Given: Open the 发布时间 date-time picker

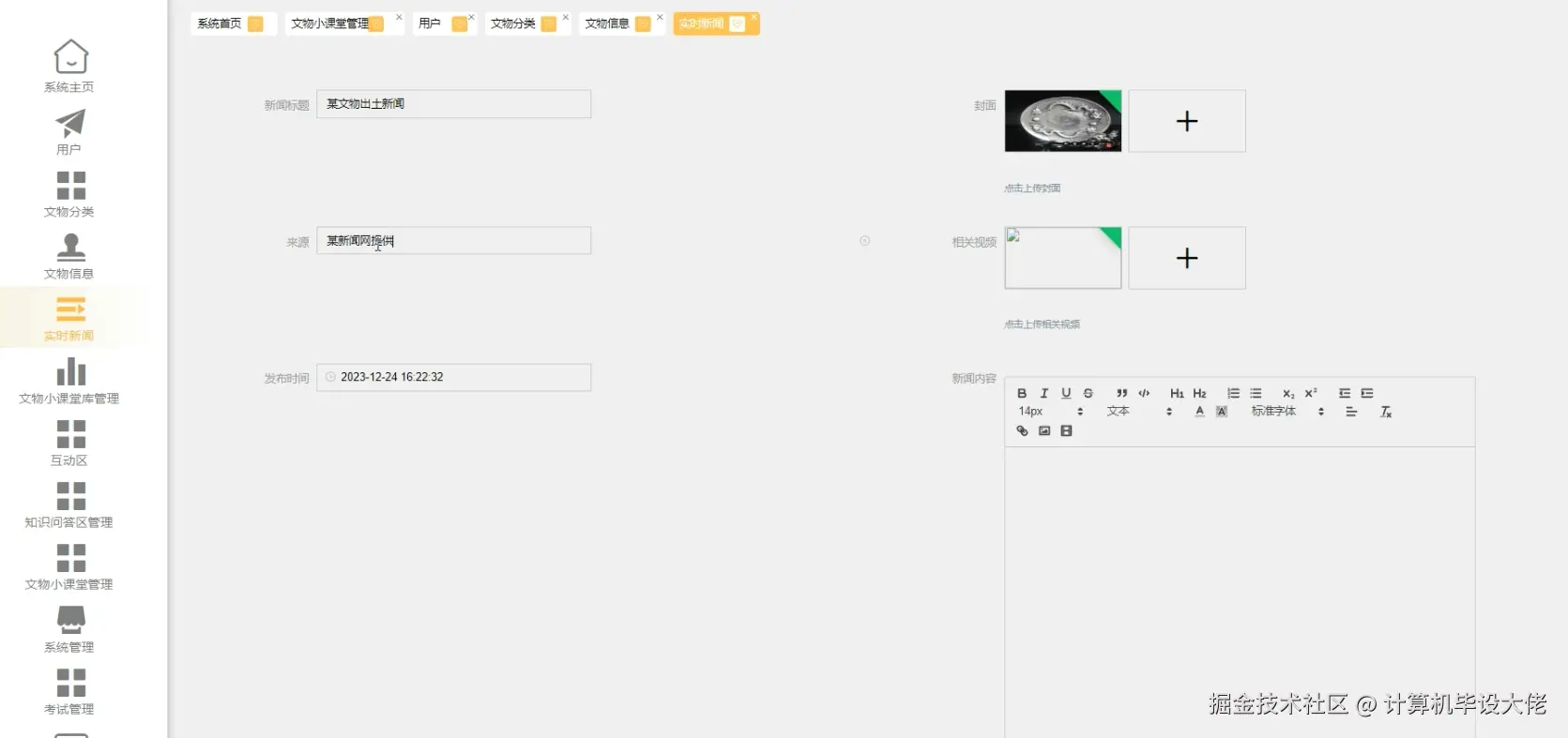Looking at the screenshot, I should 454,377.
